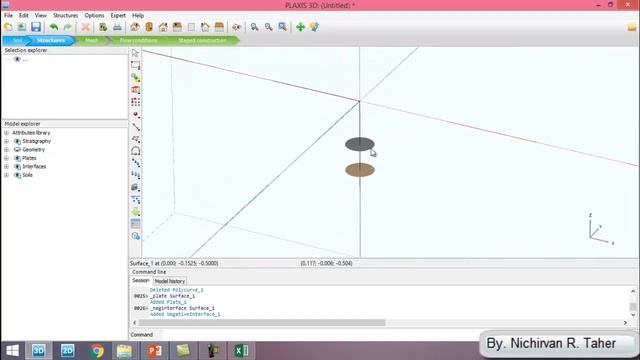The width and height of the screenshot is (640, 360).
Task: Choose the Create line tool
Action: click(x=136, y=127)
